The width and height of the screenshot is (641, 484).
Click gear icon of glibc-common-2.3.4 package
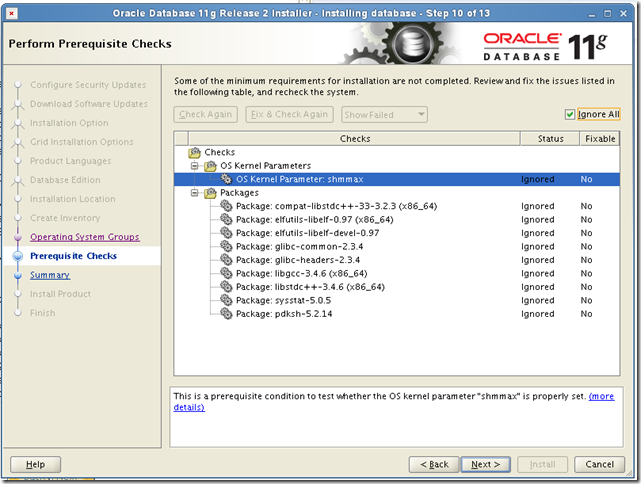[x=226, y=246]
